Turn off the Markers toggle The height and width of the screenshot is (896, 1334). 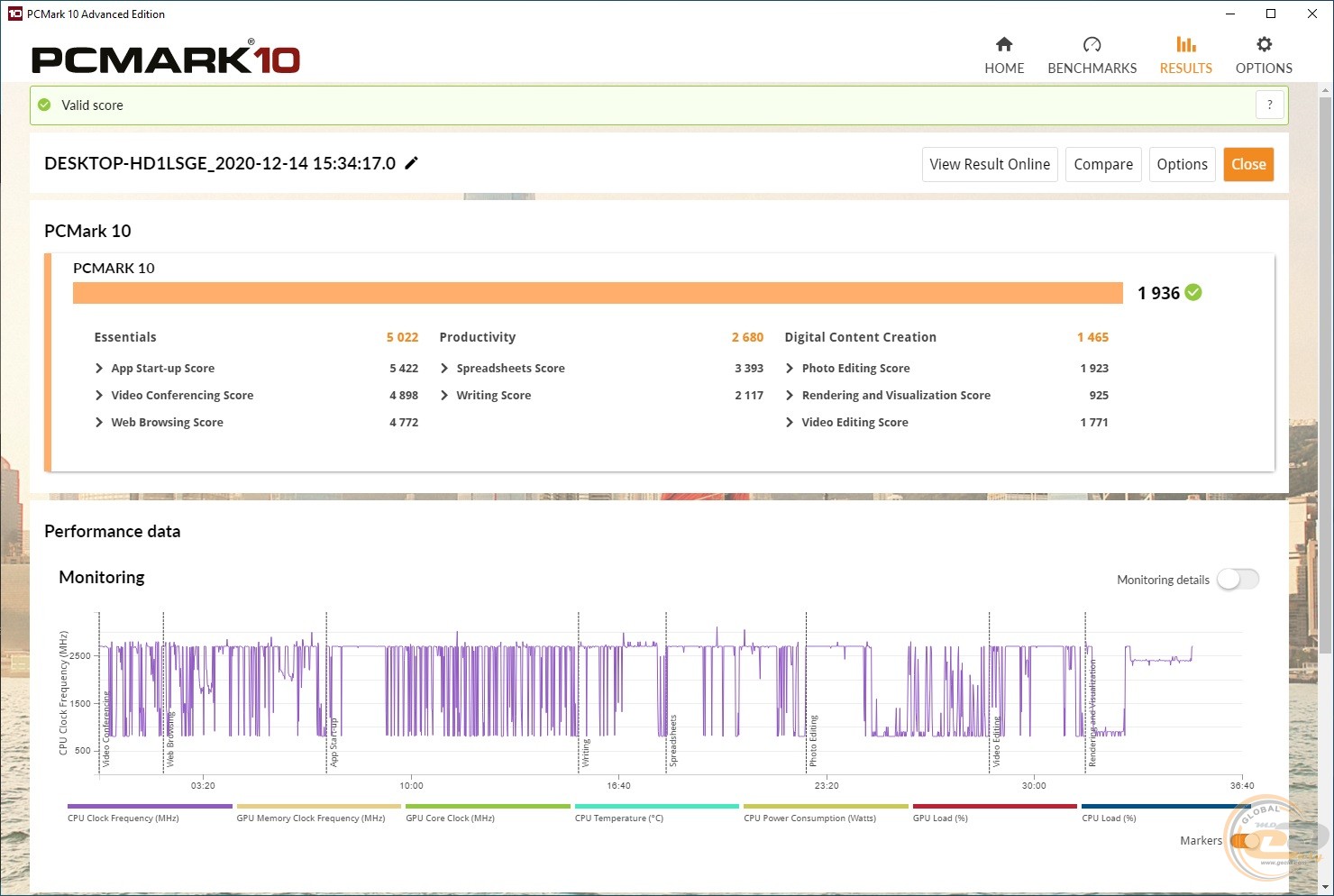[1244, 840]
